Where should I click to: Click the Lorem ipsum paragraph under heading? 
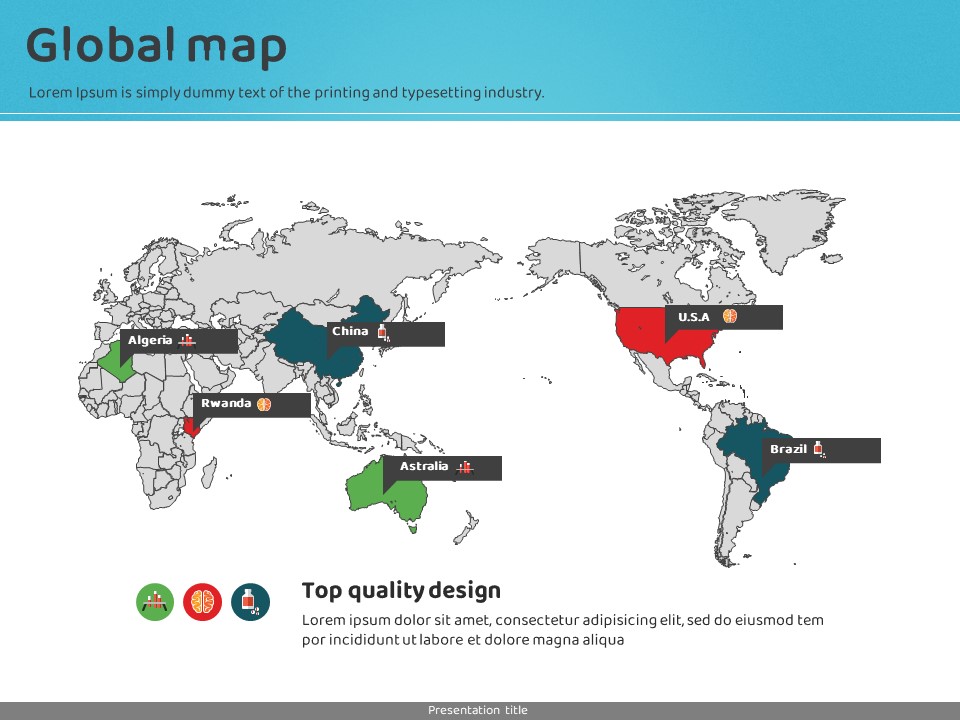tap(563, 630)
